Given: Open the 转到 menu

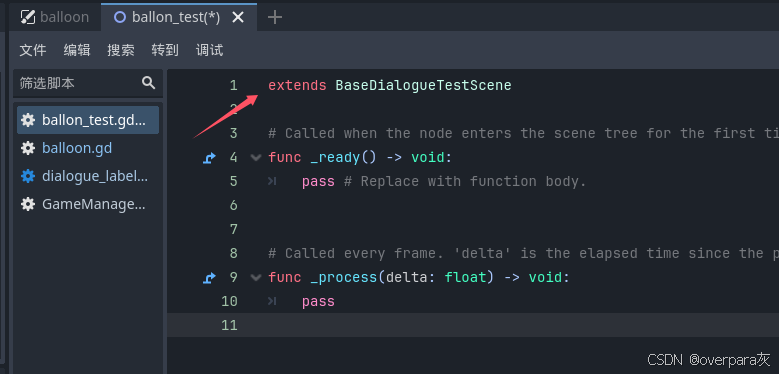Looking at the screenshot, I should (165, 50).
